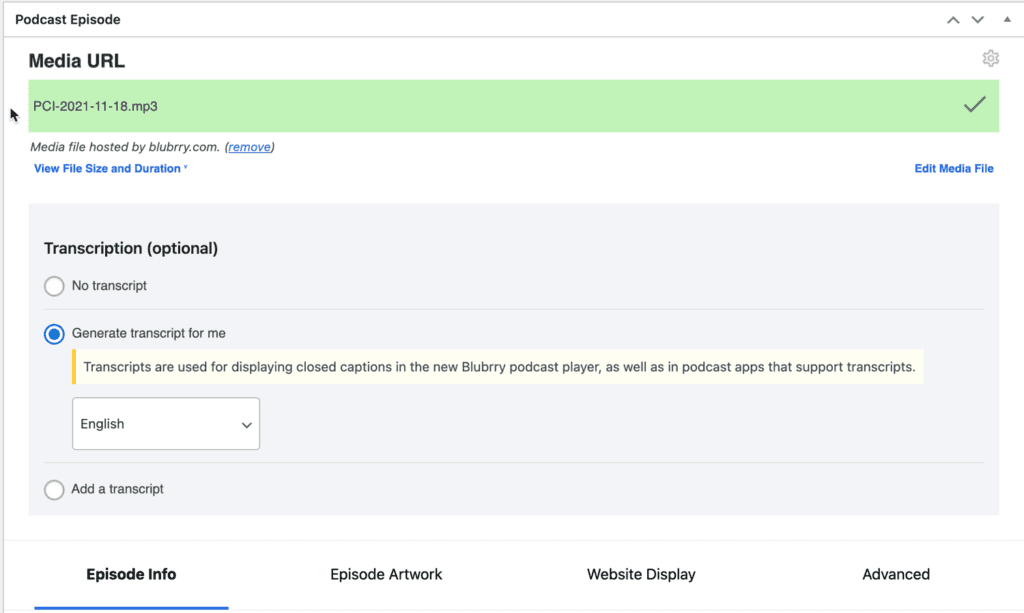Move Podcast Episode panel up
This screenshot has width=1024, height=613.
click(953, 20)
